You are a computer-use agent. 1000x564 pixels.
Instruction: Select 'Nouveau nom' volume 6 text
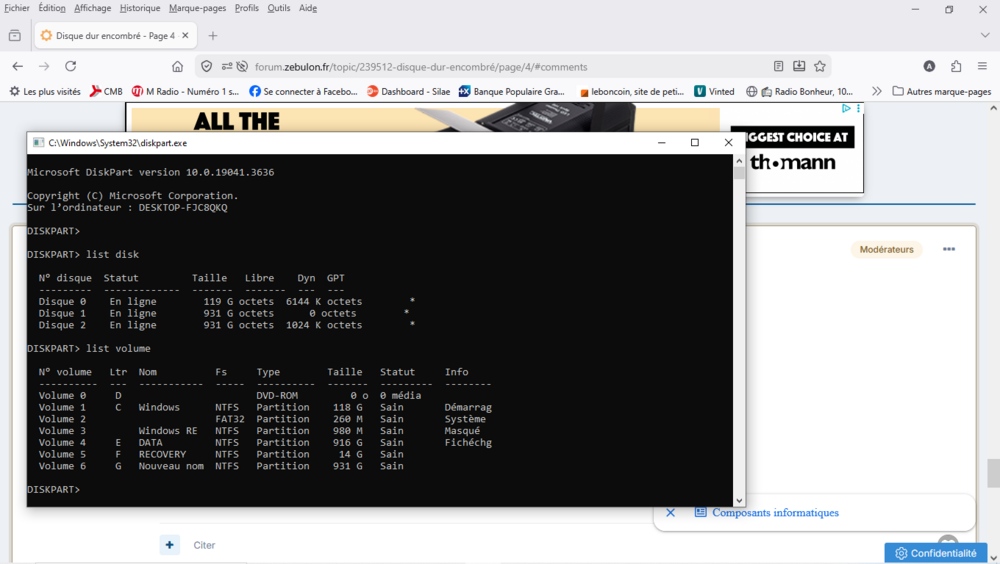(x=171, y=466)
